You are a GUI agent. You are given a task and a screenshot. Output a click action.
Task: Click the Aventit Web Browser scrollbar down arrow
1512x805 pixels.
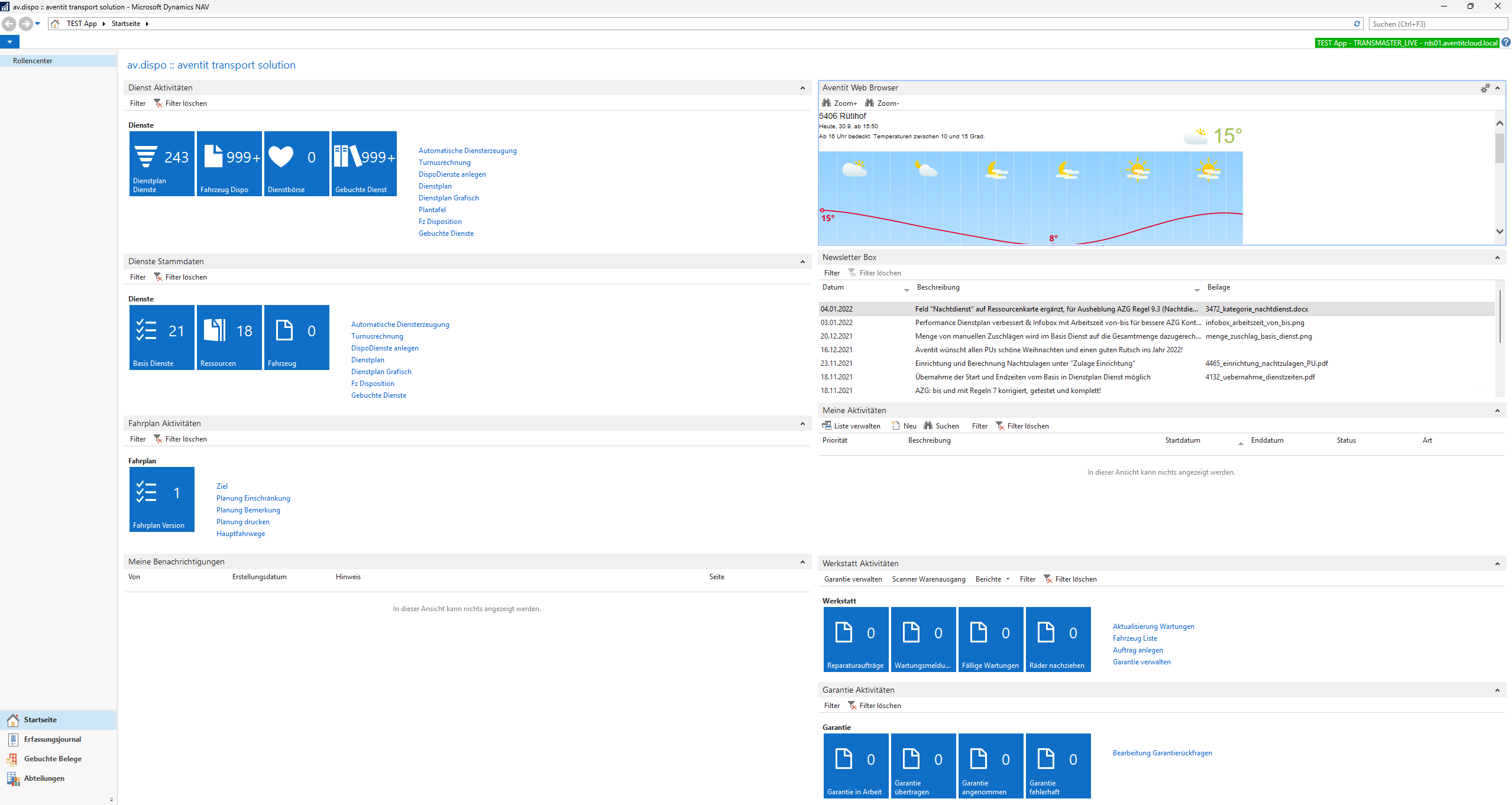tap(1500, 232)
